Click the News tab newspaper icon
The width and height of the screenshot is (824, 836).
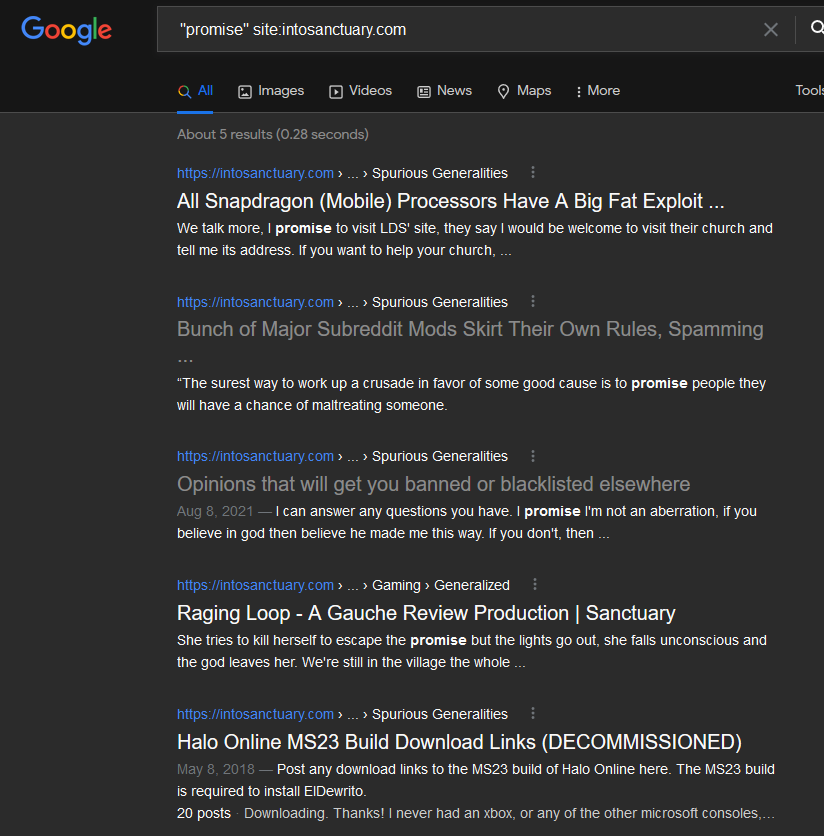coord(424,92)
